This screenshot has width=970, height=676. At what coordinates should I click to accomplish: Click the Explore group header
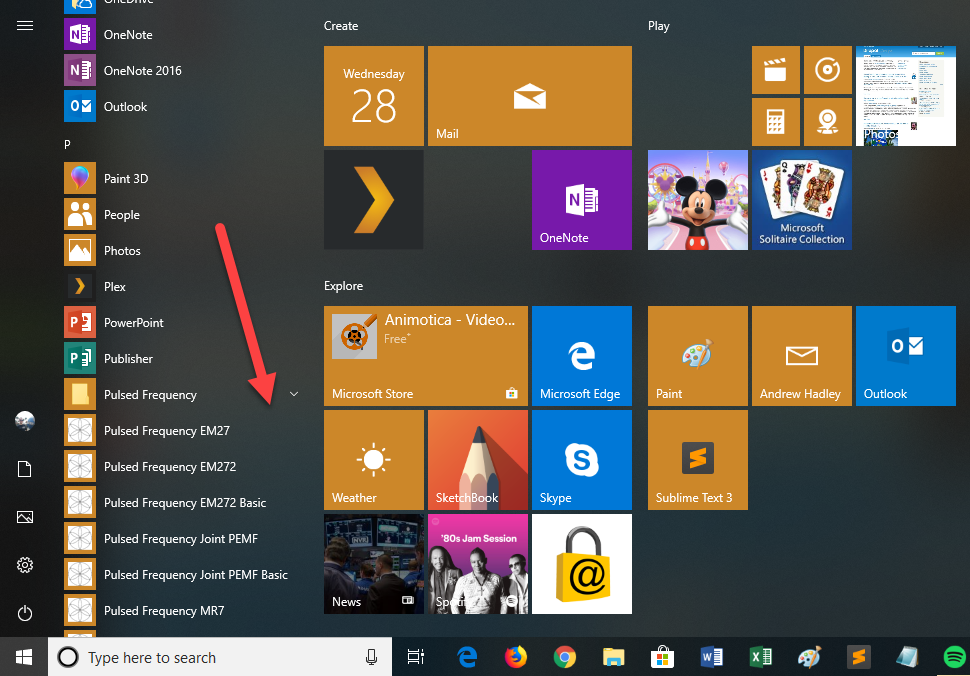click(343, 286)
